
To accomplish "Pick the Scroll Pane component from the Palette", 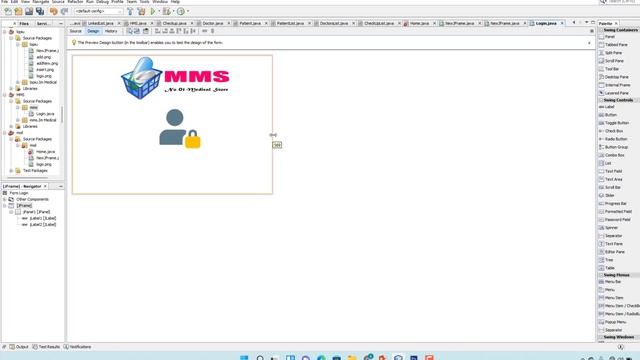I will (x=613, y=61).
